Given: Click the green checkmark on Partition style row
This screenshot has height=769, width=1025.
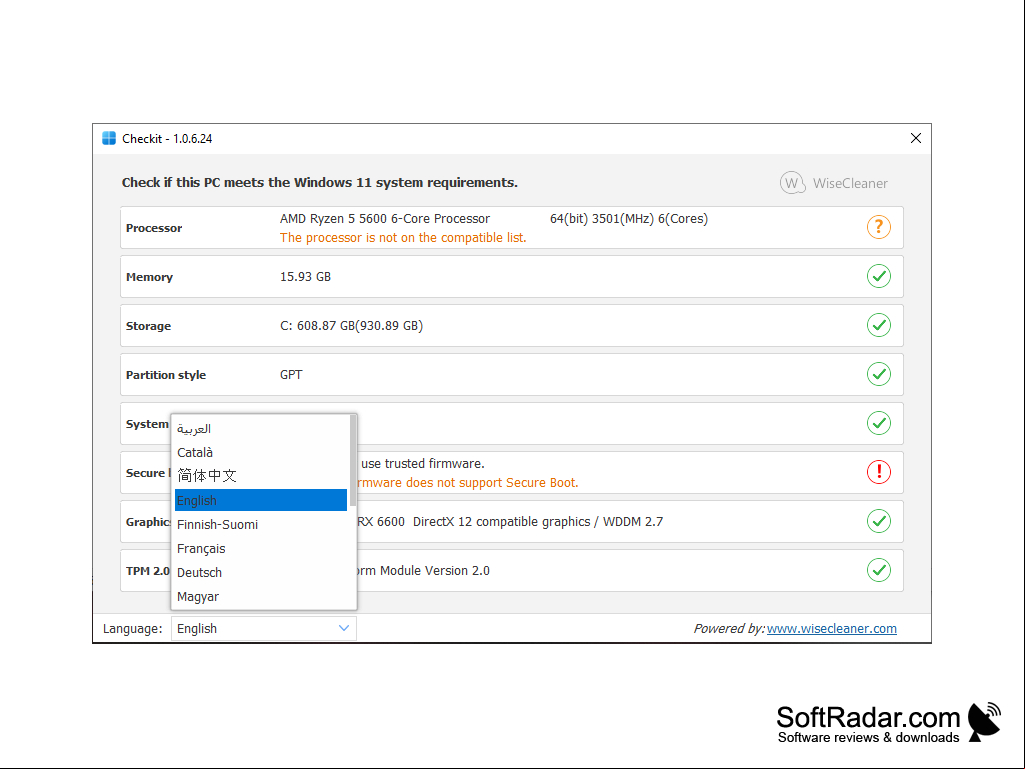Looking at the screenshot, I should (x=879, y=375).
